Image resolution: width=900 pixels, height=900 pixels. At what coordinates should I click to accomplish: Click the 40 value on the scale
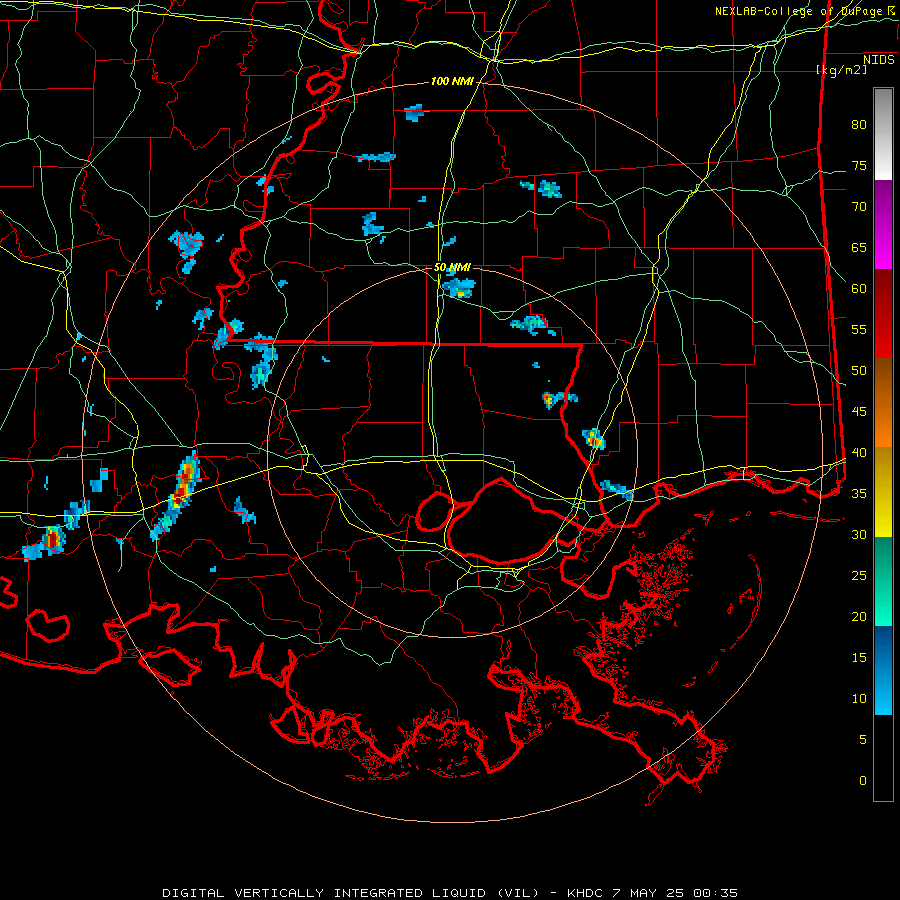click(859, 452)
